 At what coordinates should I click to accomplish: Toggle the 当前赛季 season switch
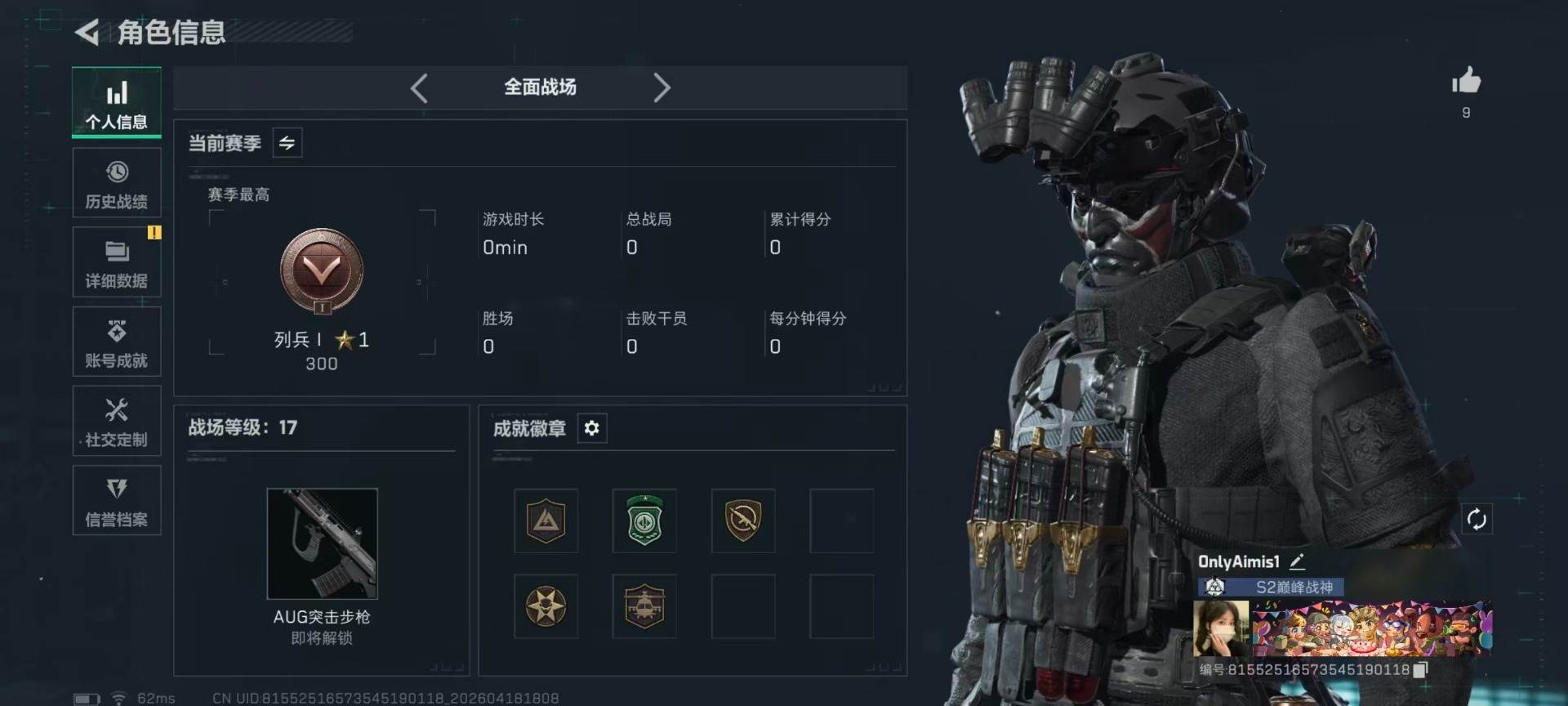tap(287, 143)
